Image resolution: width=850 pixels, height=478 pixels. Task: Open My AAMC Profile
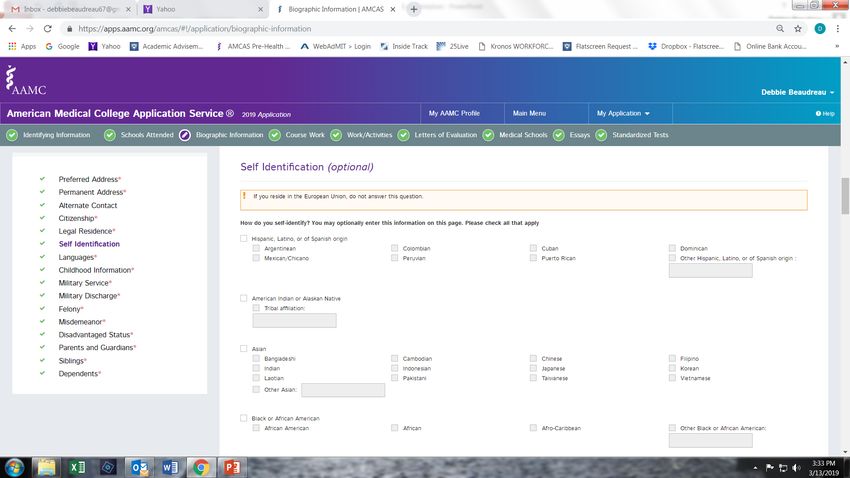(x=454, y=113)
